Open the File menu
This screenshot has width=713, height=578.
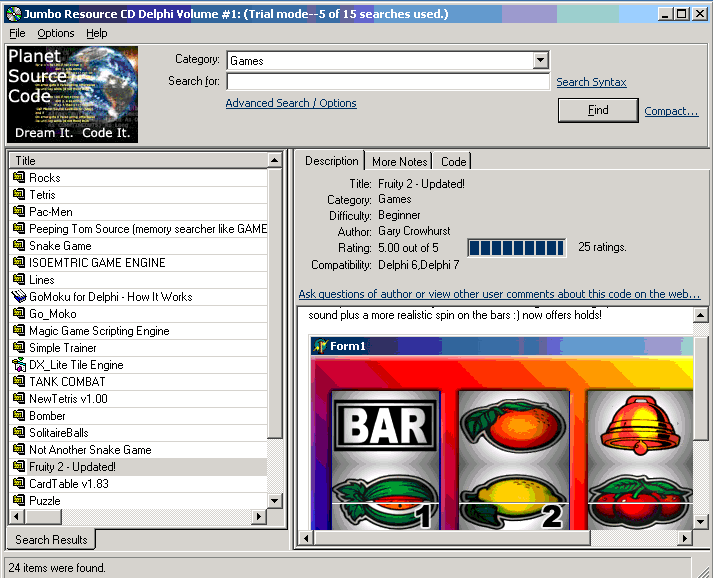click(x=17, y=33)
